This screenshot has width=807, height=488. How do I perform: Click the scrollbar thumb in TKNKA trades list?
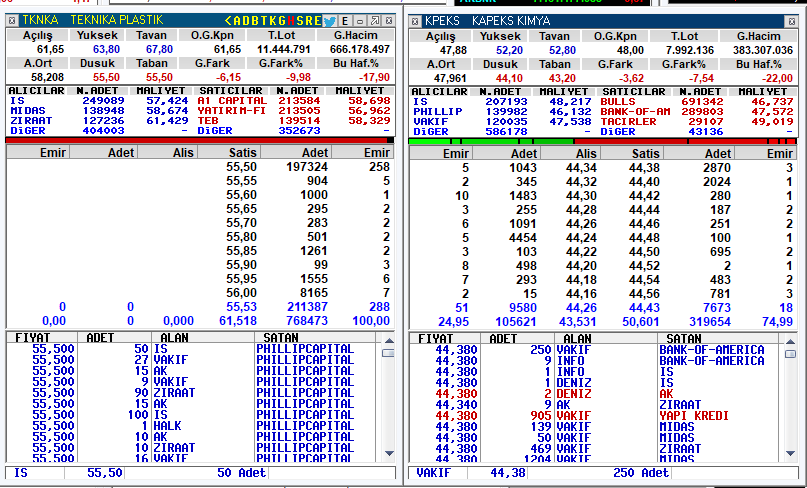tap(389, 353)
